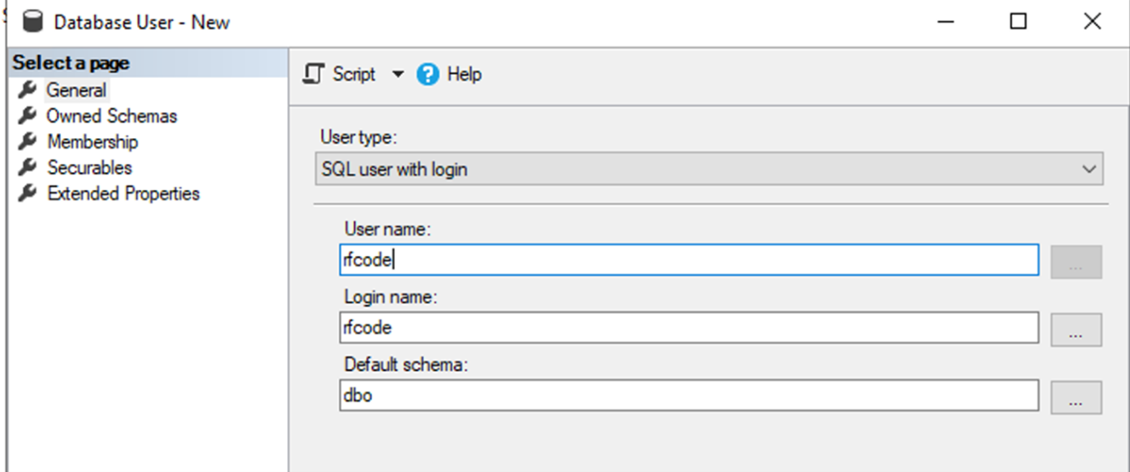Screen dimensions: 1130x472
Task: Minimize the Database User window
Action: (x=945, y=21)
